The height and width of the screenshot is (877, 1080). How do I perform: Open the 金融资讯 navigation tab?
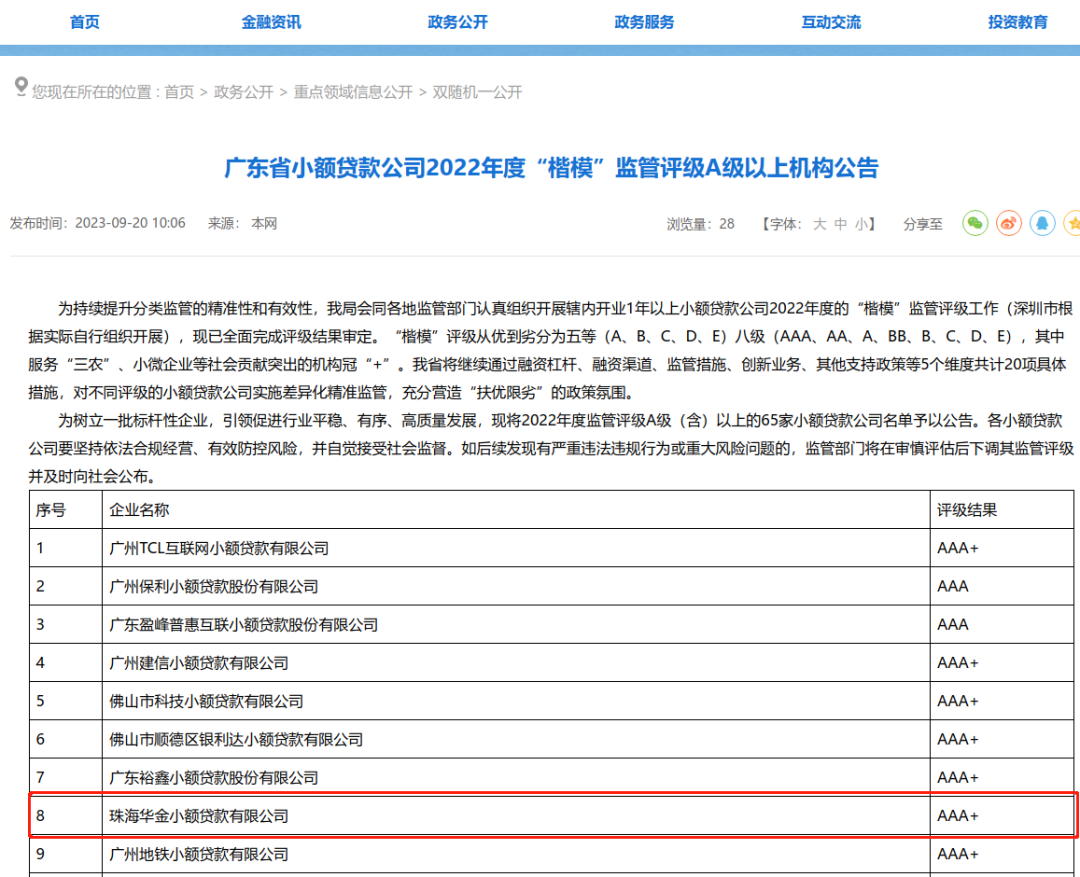[271, 22]
